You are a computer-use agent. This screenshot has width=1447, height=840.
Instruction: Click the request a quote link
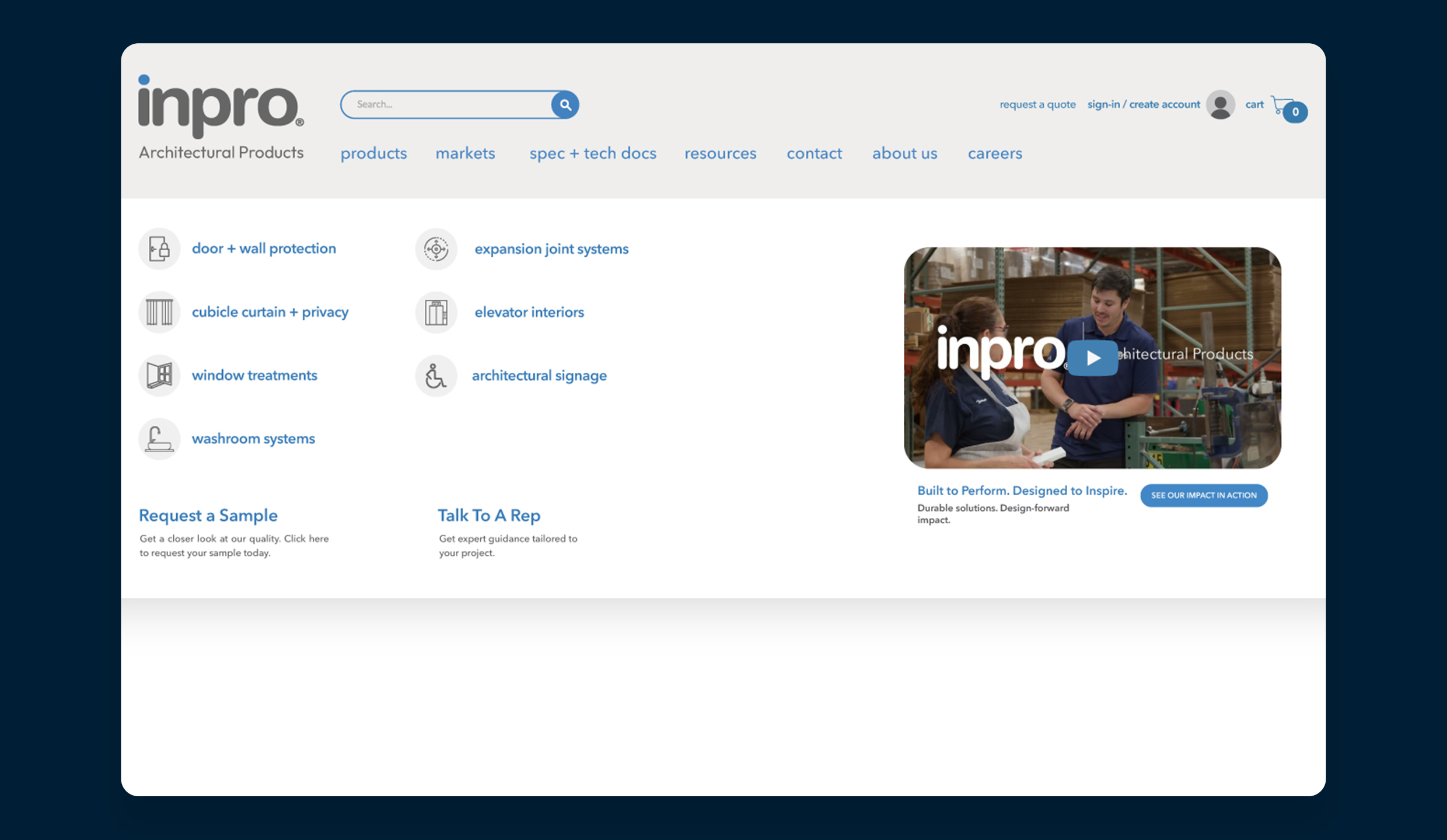point(1037,104)
